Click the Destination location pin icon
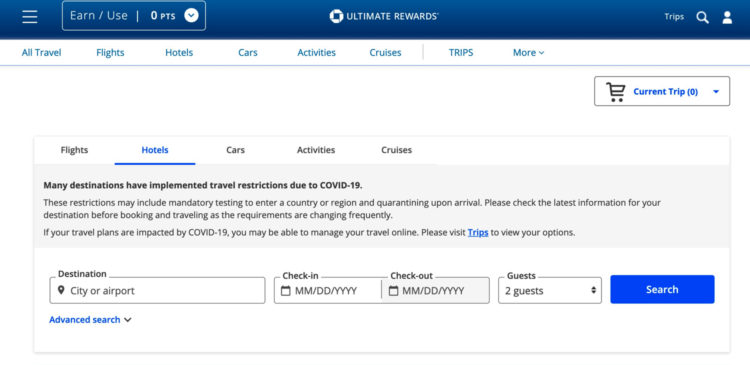The height and width of the screenshot is (365, 750). (61, 290)
